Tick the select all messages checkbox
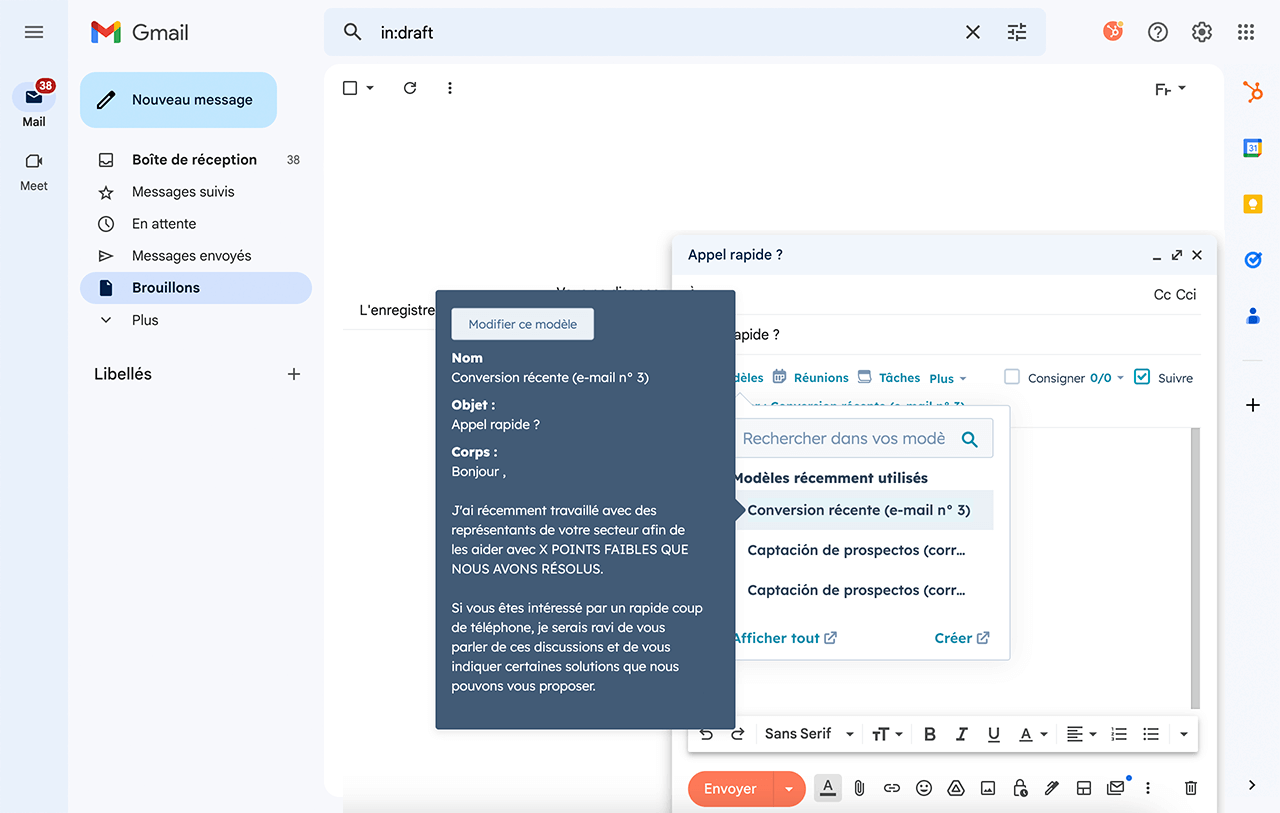This screenshot has height=813, width=1280. (x=350, y=88)
